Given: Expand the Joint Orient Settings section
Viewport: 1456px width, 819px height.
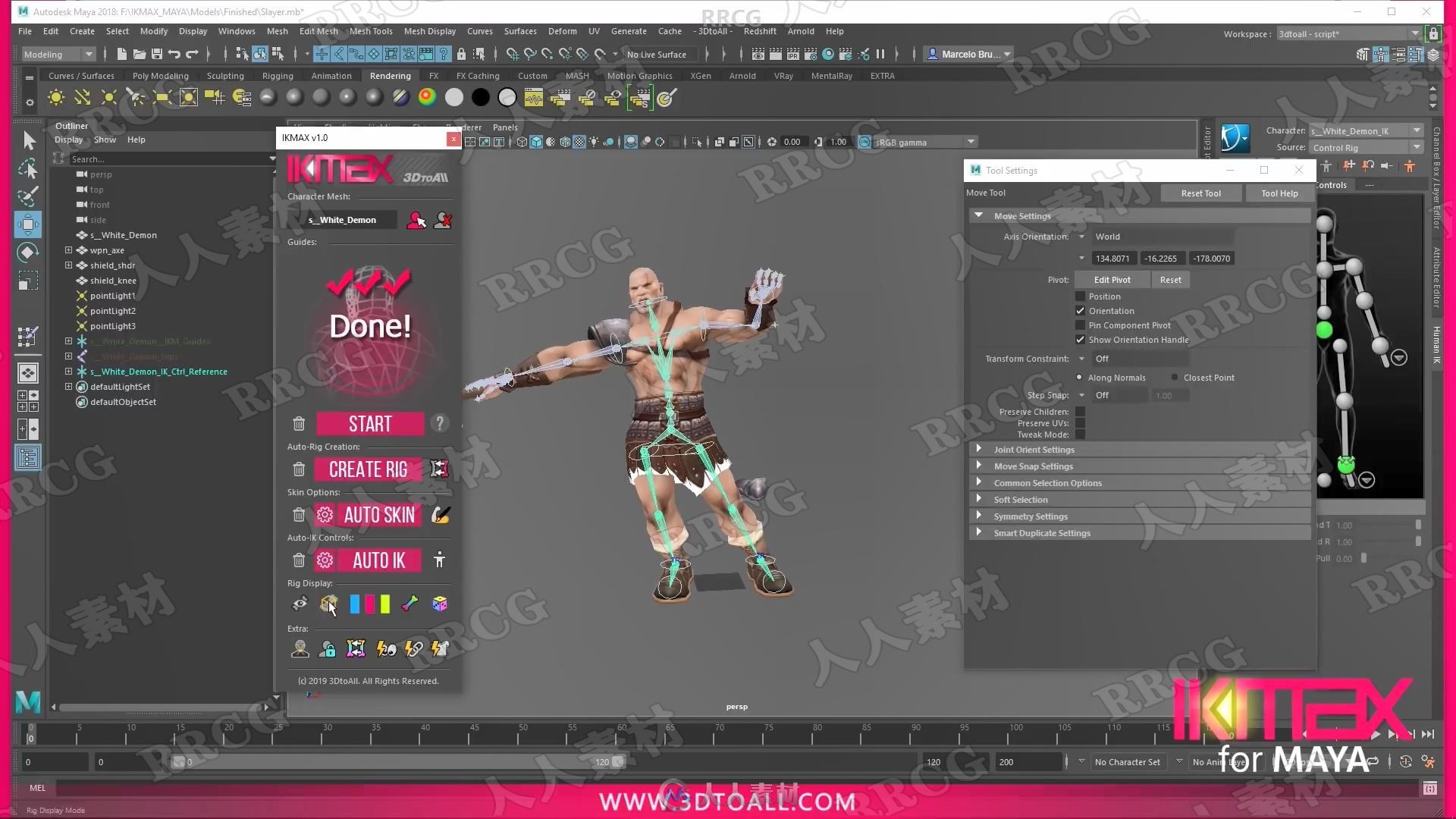Looking at the screenshot, I should pos(1140,450).
